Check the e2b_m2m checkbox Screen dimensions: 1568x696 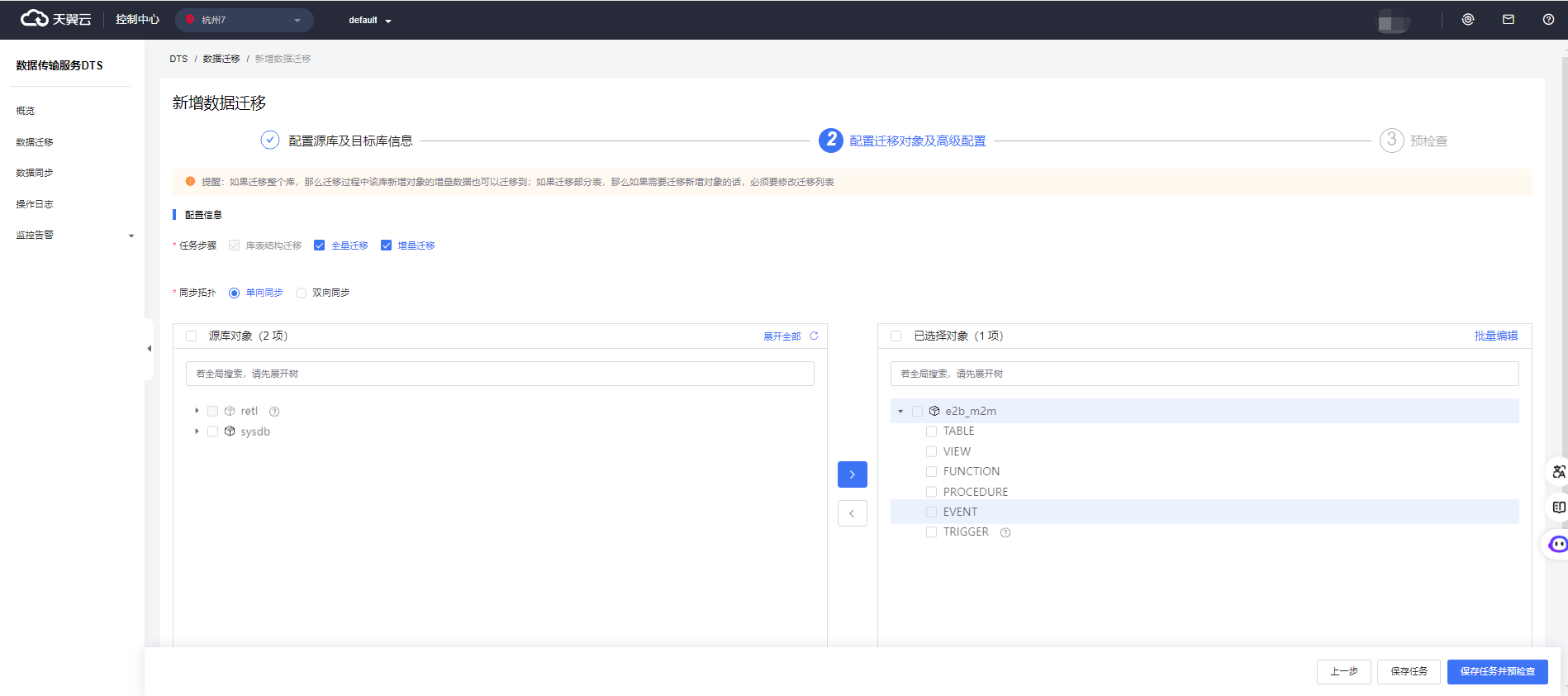point(918,411)
